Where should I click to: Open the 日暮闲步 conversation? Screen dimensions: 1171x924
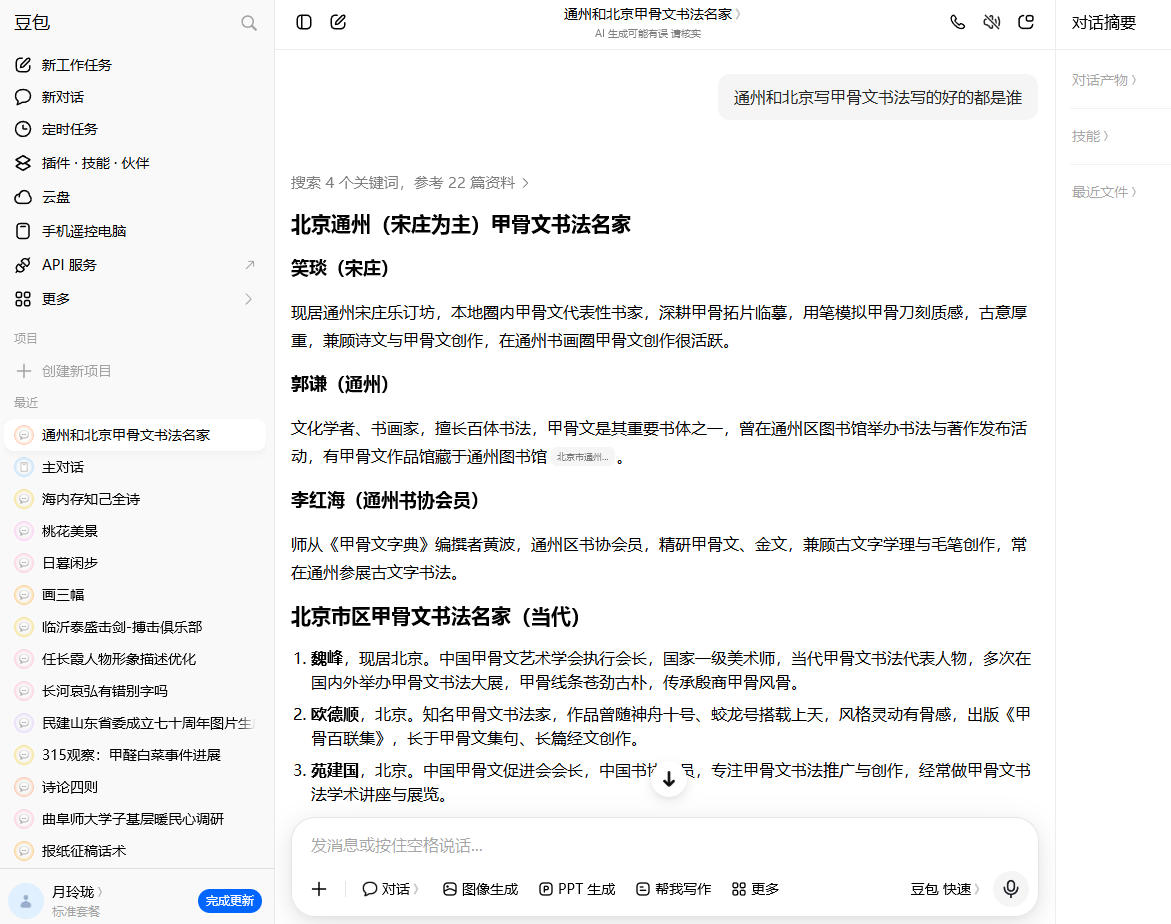coord(134,562)
